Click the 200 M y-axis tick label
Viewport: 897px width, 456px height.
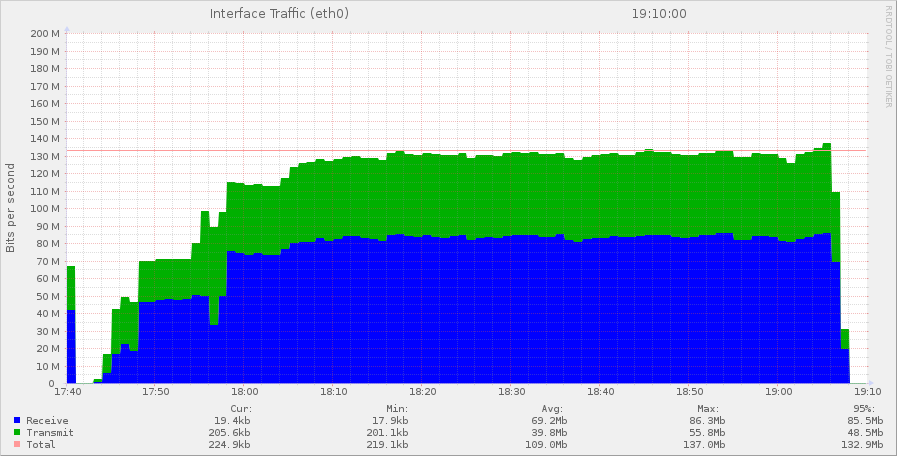pos(46,34)
